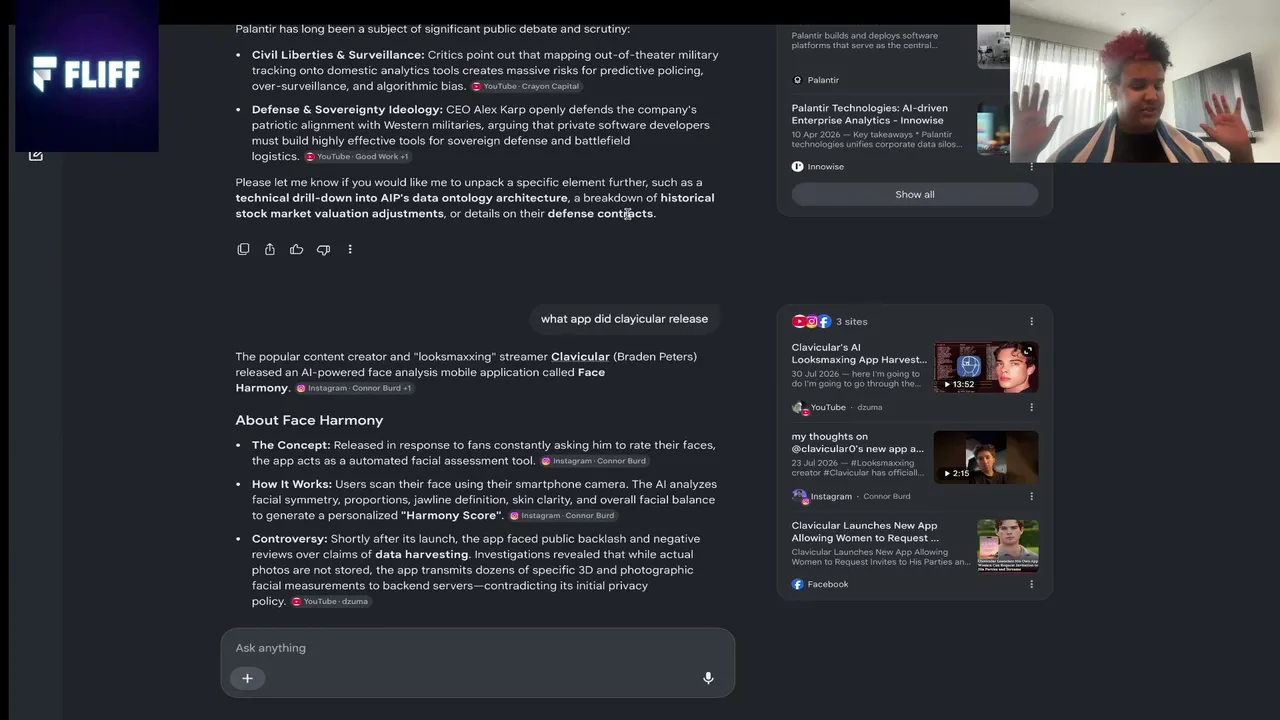Give the Palantir response a thumbs up

(296, 249)
